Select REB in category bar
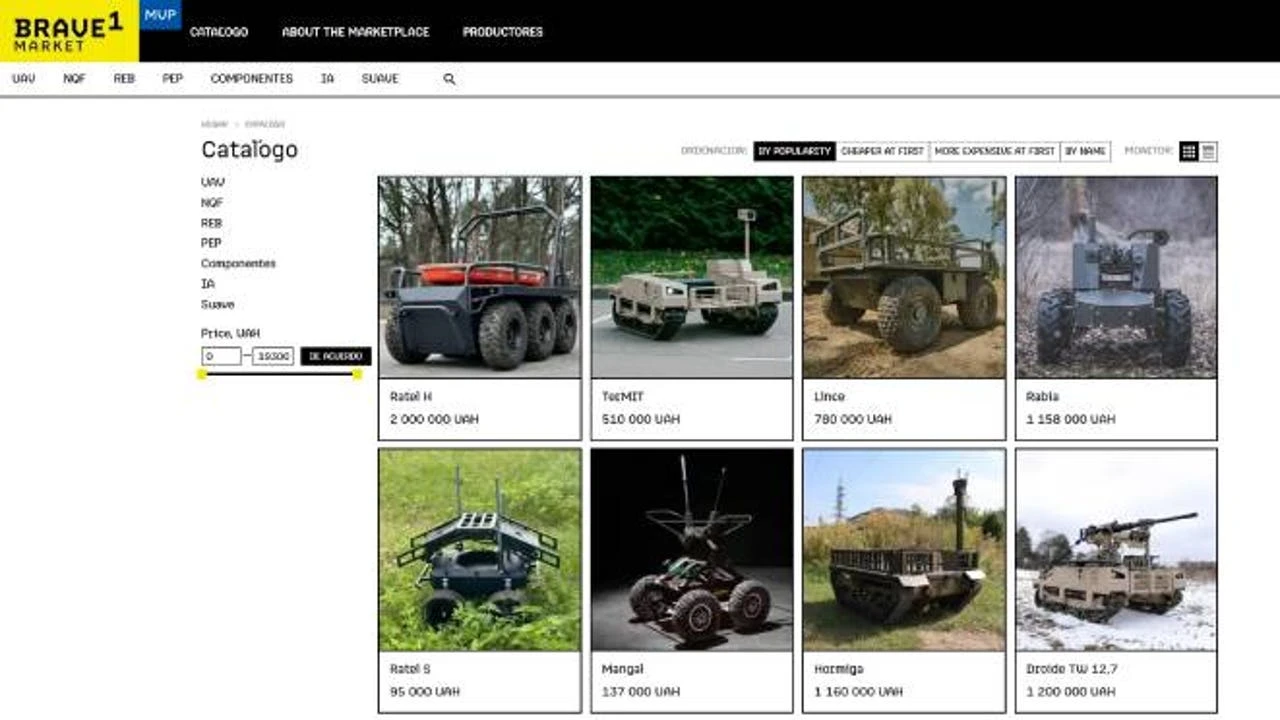 coord(124,79)
